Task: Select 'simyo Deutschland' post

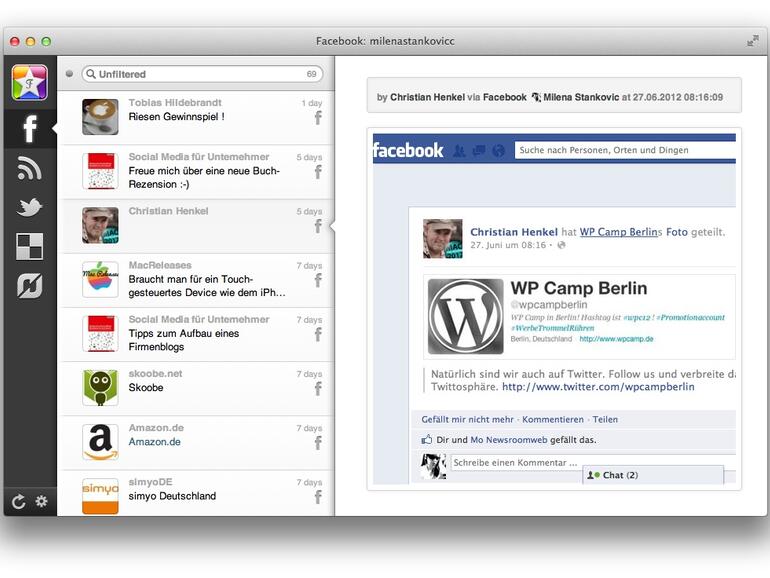Action: [172, 496]
